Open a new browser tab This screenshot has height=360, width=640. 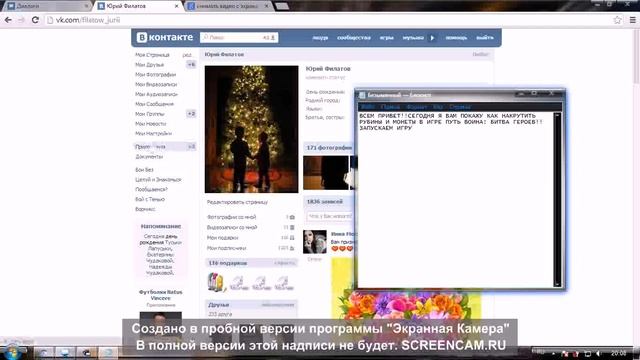(x=282, y=6)
